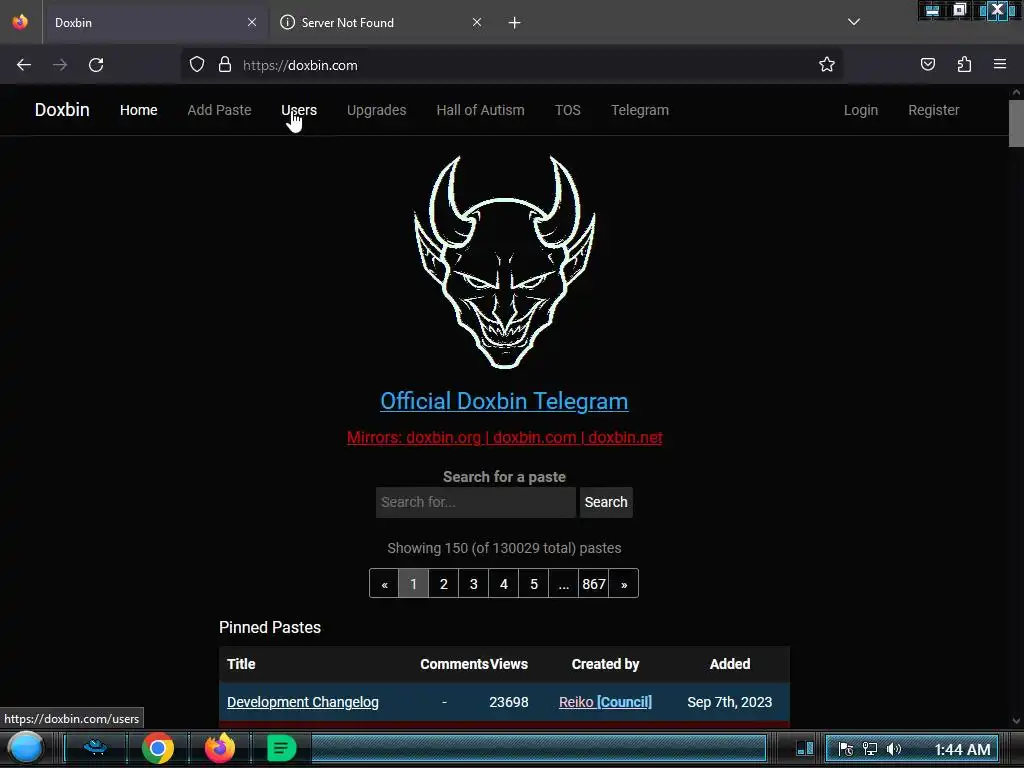Close the Doxbin tab
The image size is (1024, 768).
(x=252, y=22)
